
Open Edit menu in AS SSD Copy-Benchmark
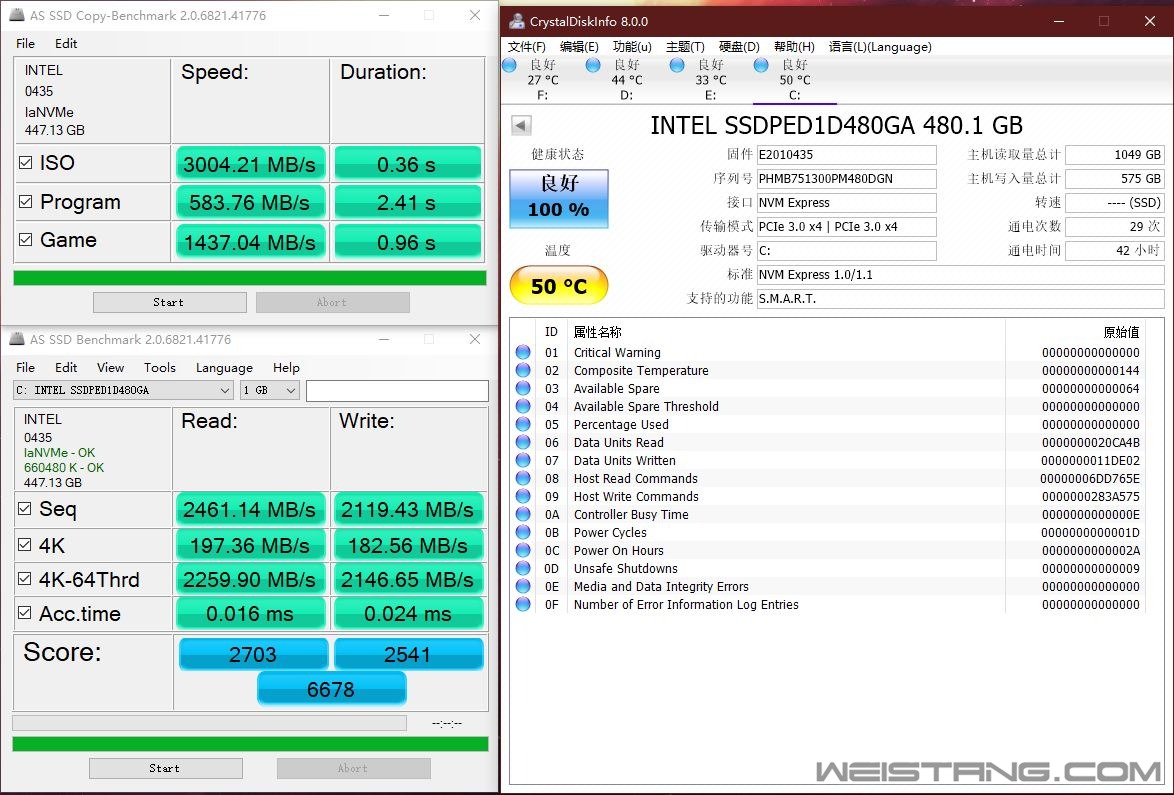click(66, 43)
